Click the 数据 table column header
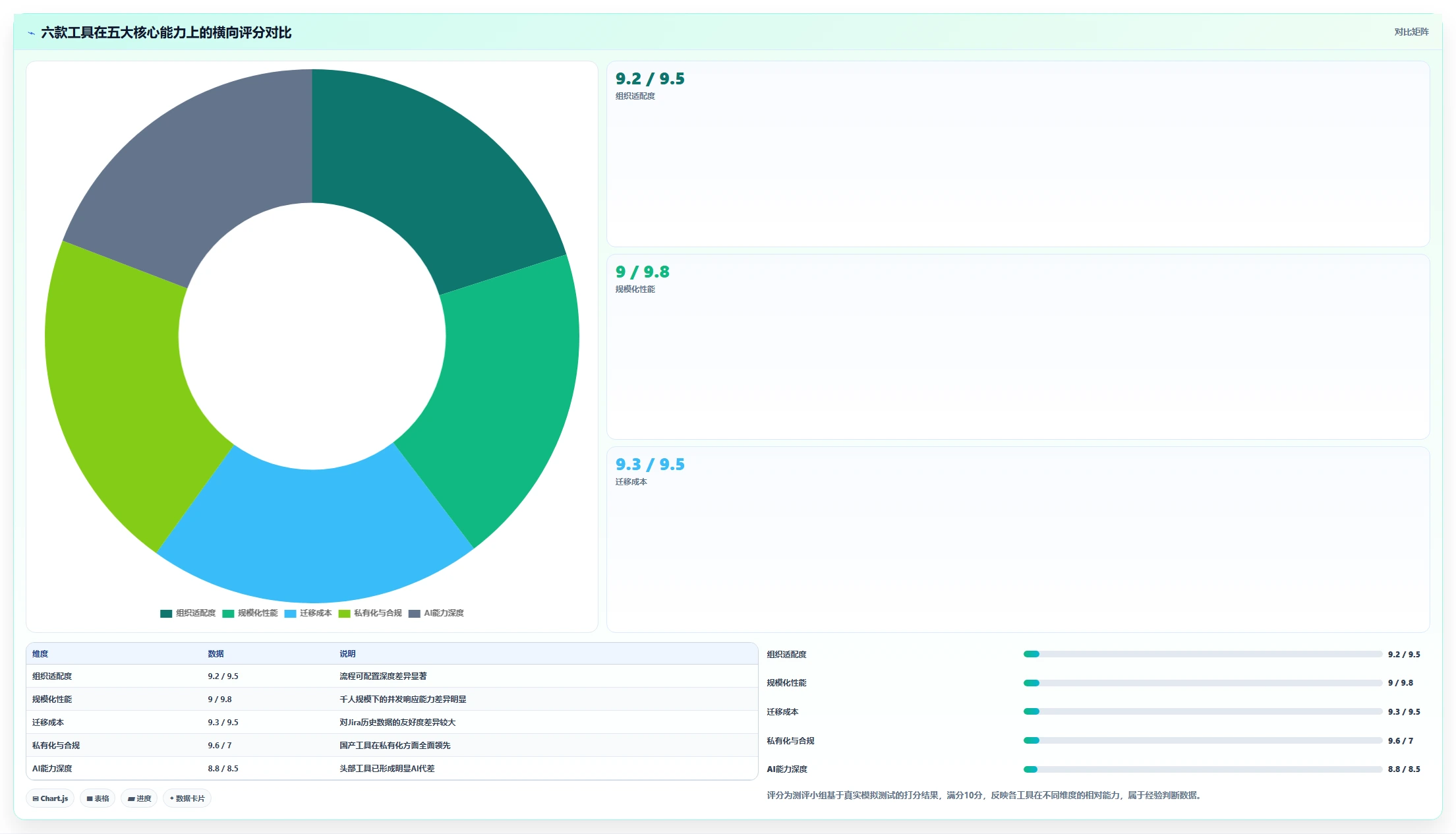The image size is (1456, 834). tap(216, 654)
